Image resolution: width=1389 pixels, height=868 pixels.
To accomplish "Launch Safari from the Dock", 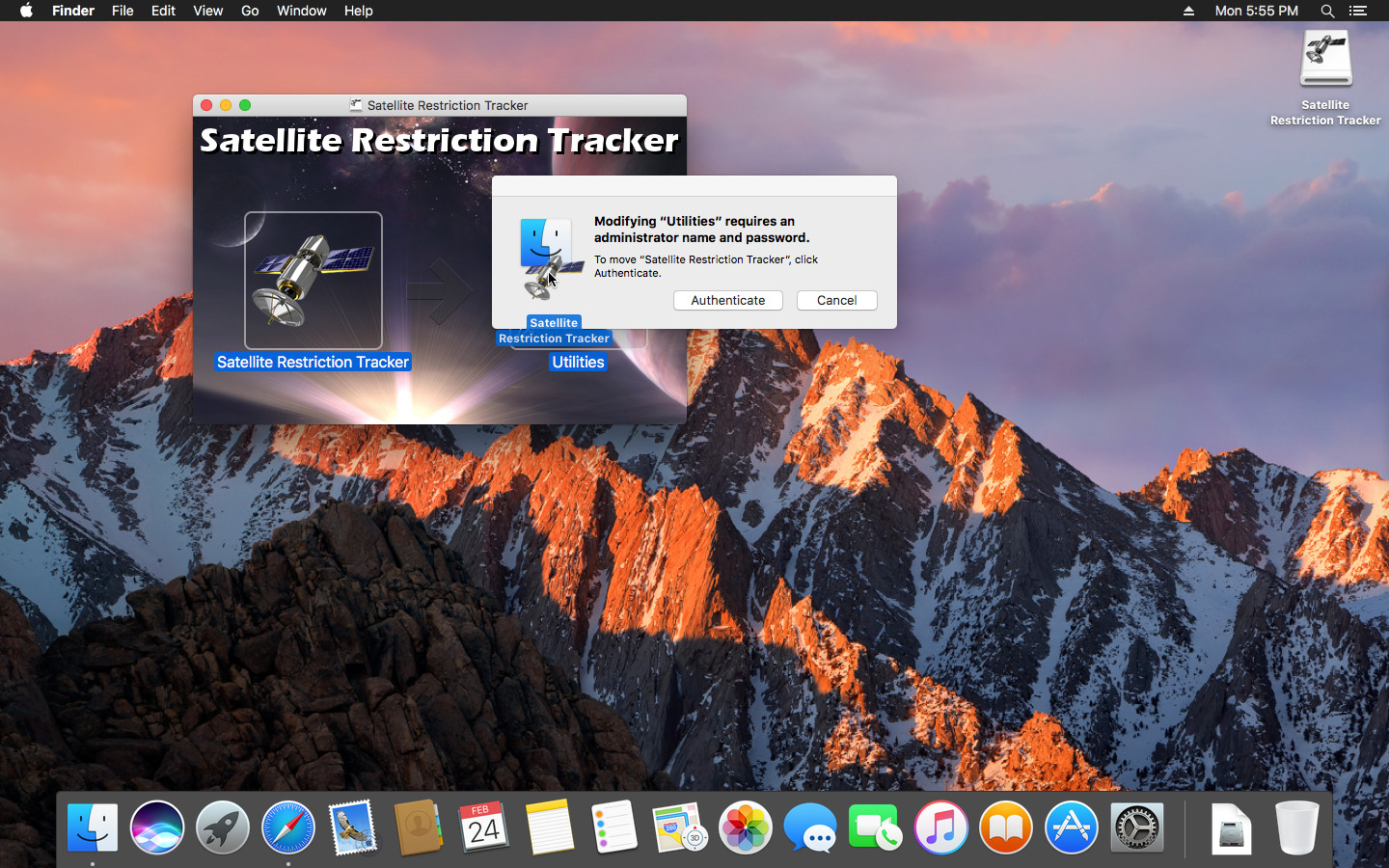I will [x=287, y=827].
